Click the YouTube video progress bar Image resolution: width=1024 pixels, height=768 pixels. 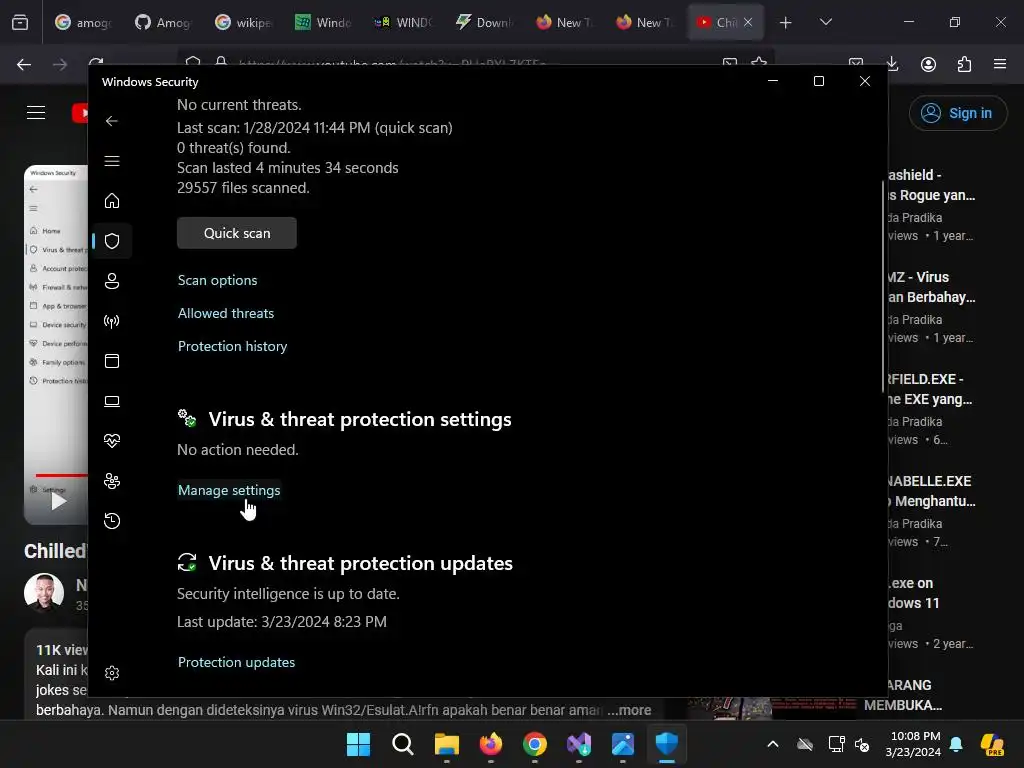[x=61, y=475]
